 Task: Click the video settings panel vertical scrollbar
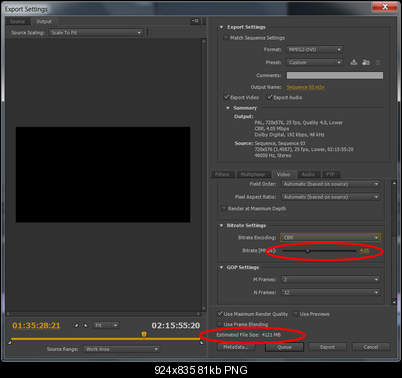tap(394, 242)
